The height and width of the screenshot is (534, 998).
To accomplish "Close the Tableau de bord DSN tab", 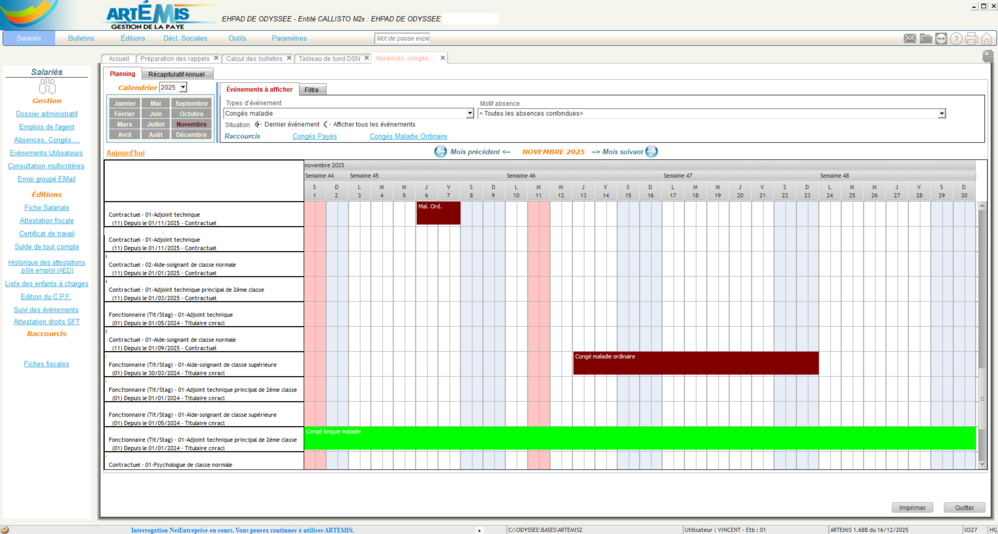I will 367,58.
